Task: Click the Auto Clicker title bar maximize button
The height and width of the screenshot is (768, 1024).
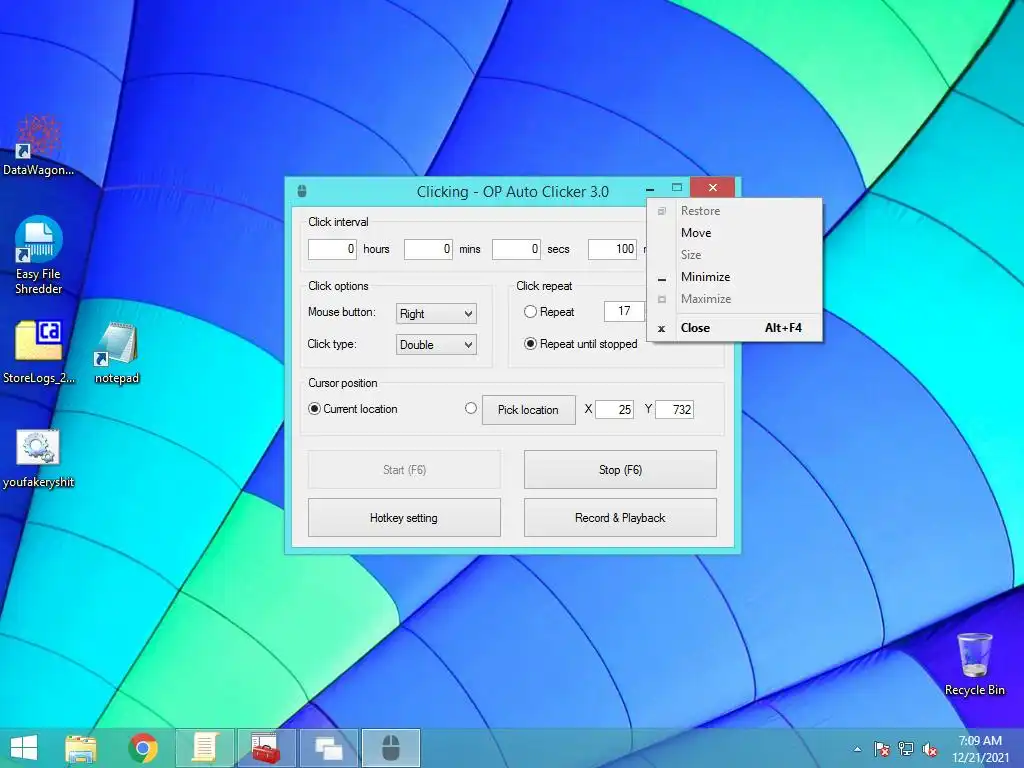Action: pyautogui.click(x=677, y=187)
